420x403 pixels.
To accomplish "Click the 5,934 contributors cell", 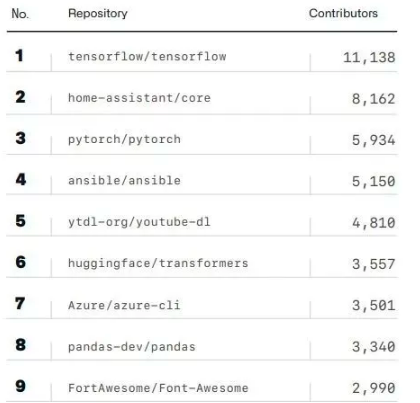I will (374, 140).
